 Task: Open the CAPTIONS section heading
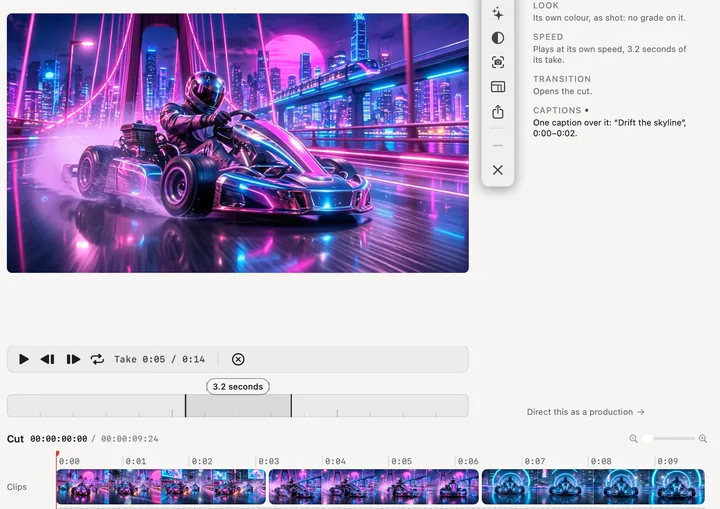(x=557, y=110)
